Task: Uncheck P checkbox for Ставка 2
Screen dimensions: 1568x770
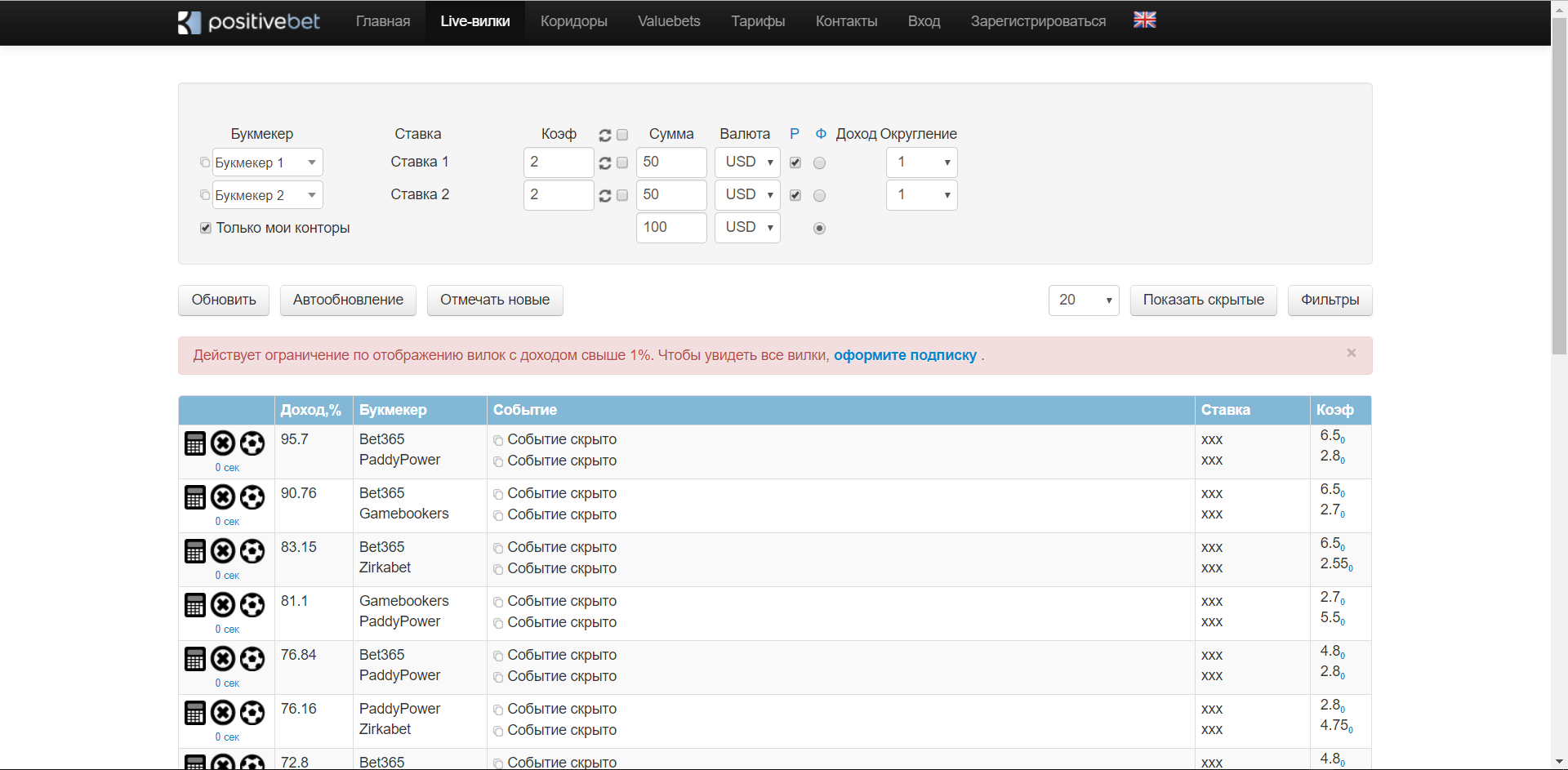Action: (795, 195)
